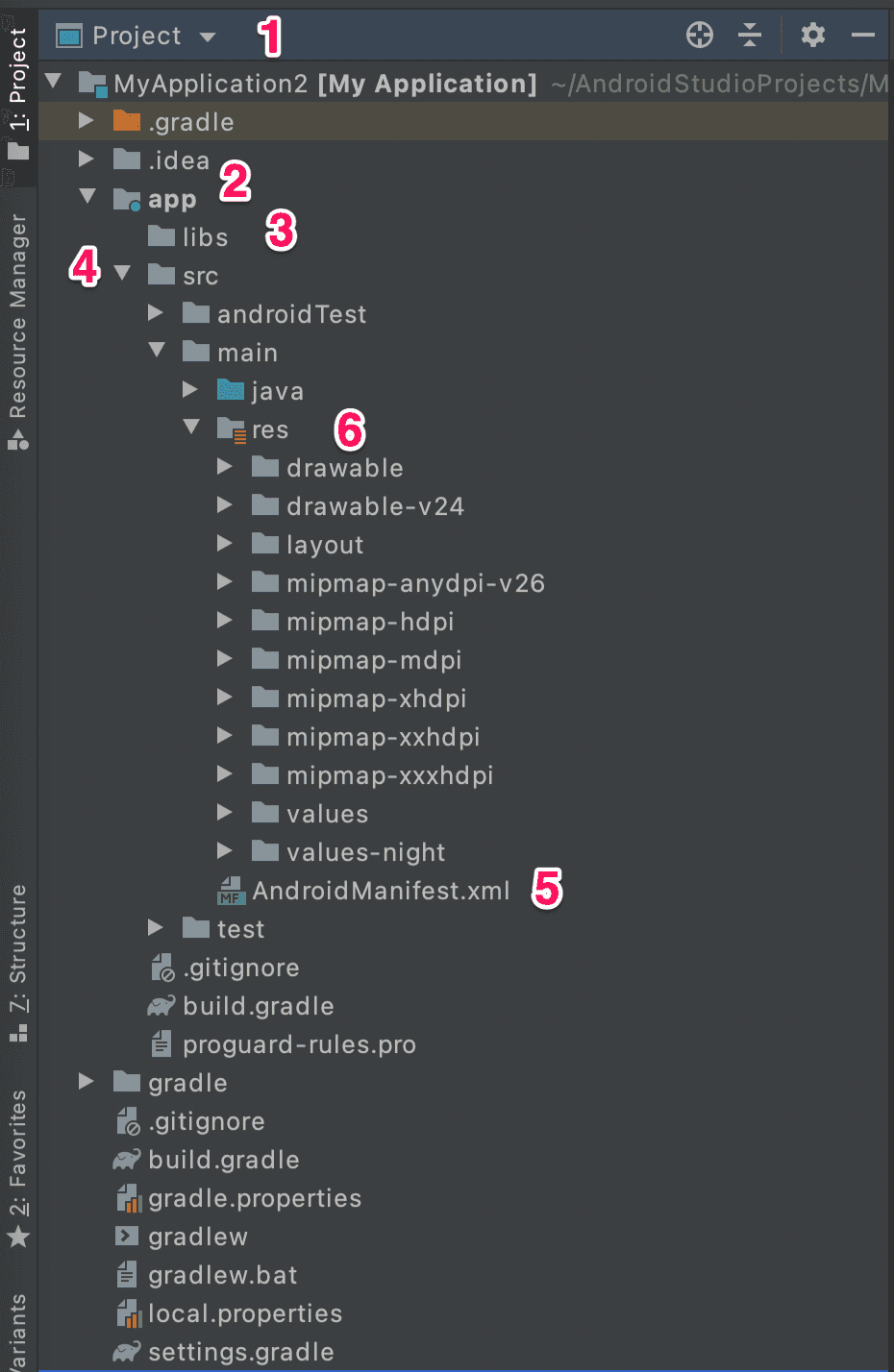Select the local.properties file
Image resolution: width=894 pixels, height=1372 pixels.
tap(244, 1313)
